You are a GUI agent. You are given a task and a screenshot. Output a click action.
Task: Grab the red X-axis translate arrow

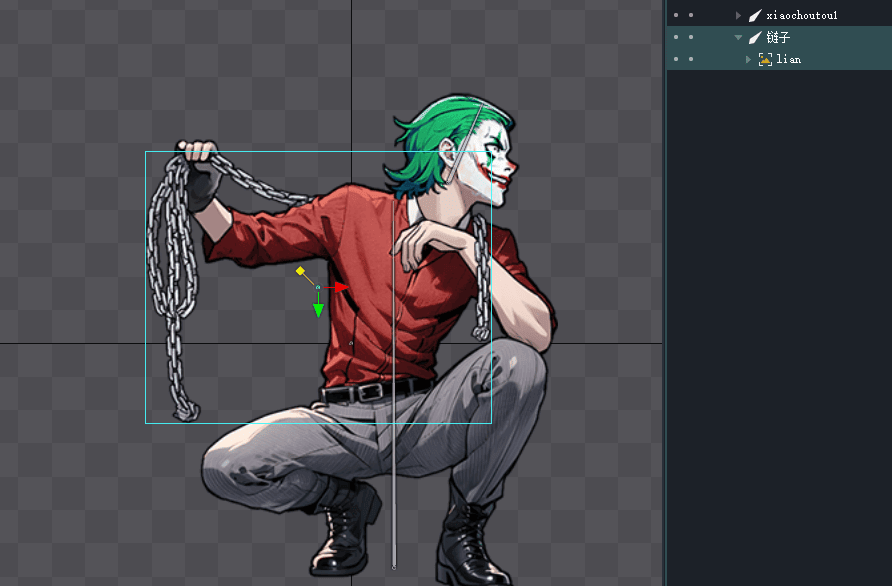340,287
